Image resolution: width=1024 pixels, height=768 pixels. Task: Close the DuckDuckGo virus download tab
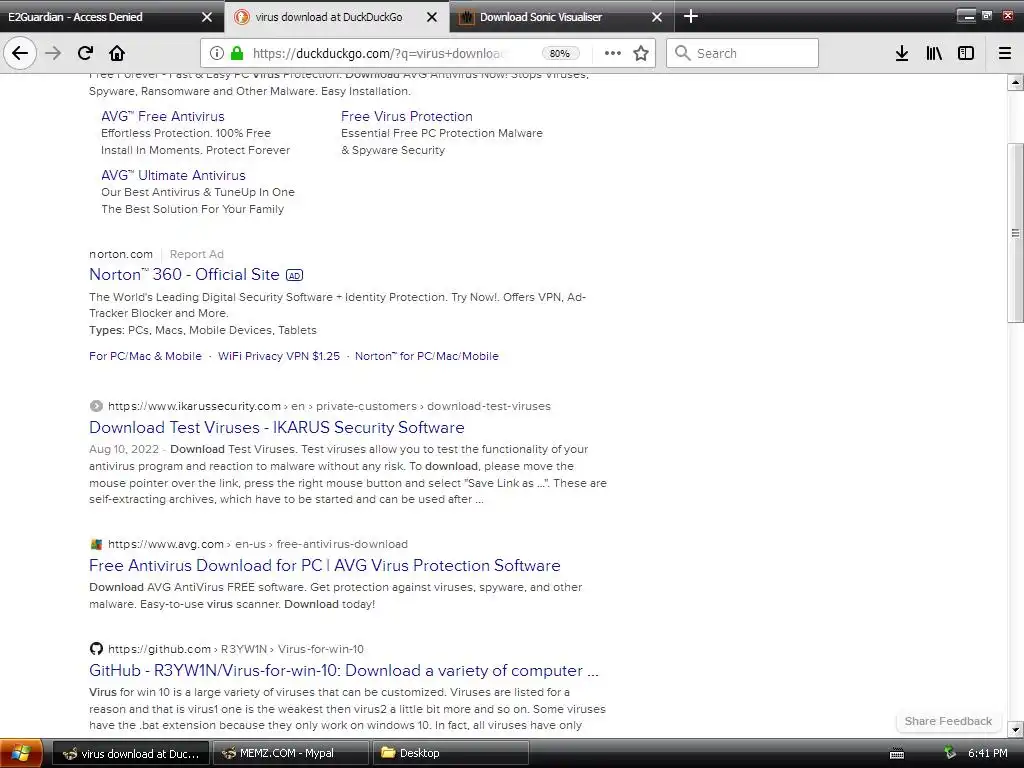pyautogui.click(x=432, y=17)
